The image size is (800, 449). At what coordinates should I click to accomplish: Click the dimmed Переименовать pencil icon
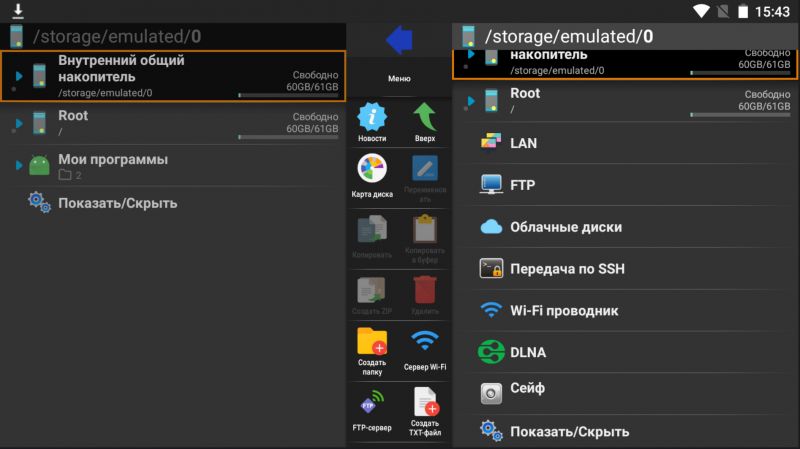[x=425, y=168]
